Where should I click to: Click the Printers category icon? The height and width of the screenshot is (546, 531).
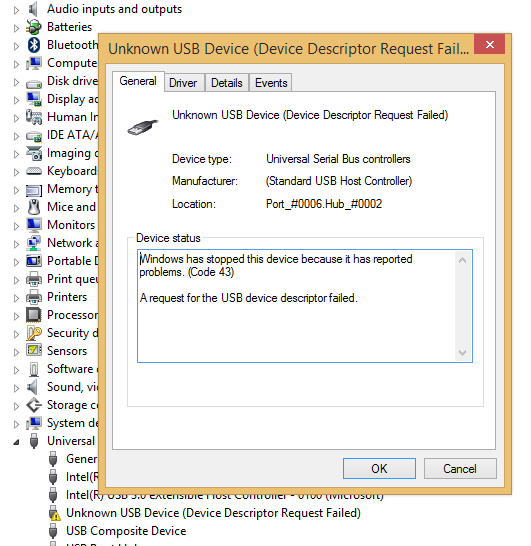[34, 297]
